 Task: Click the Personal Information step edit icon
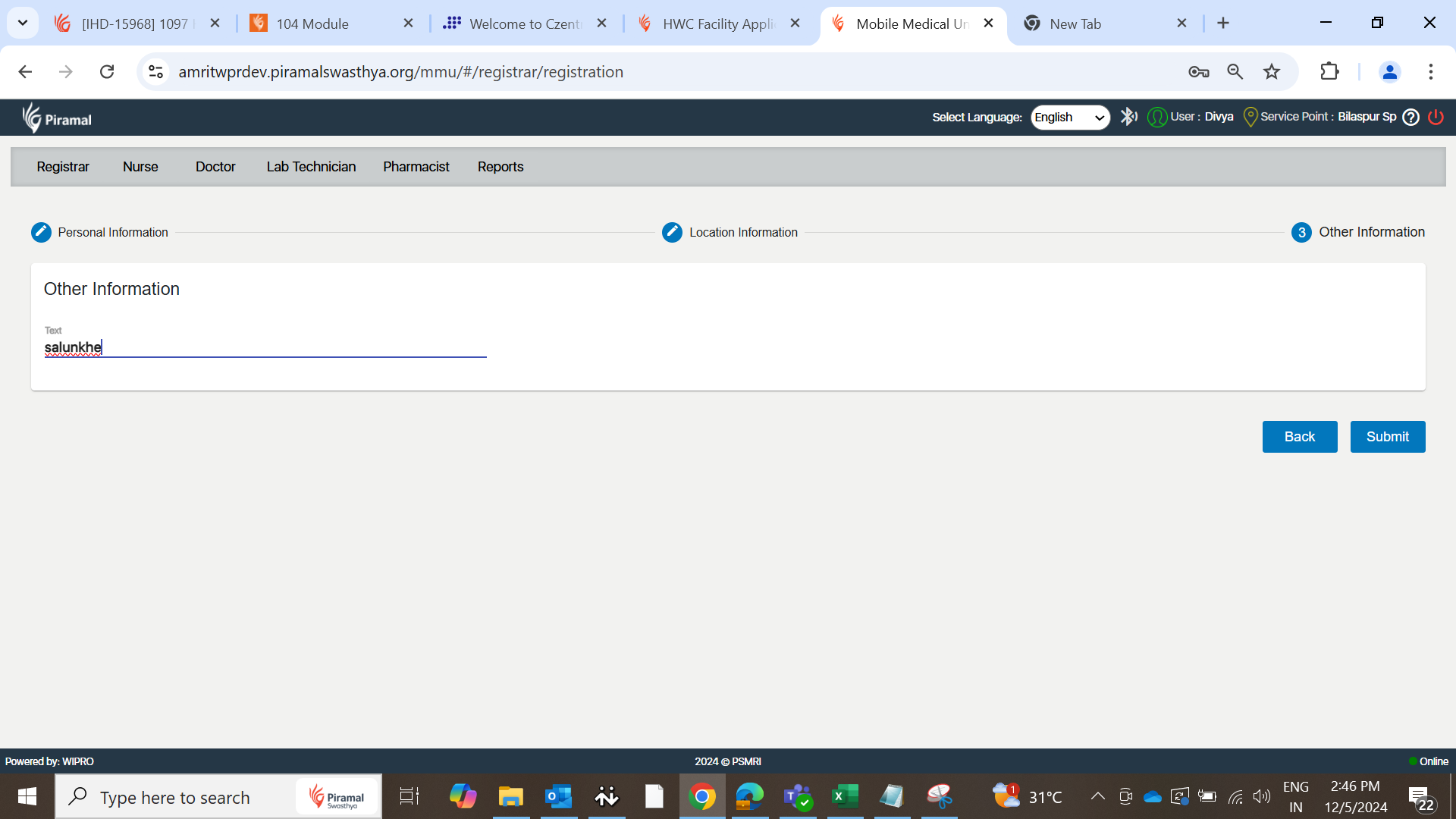(x=41, y=232)
